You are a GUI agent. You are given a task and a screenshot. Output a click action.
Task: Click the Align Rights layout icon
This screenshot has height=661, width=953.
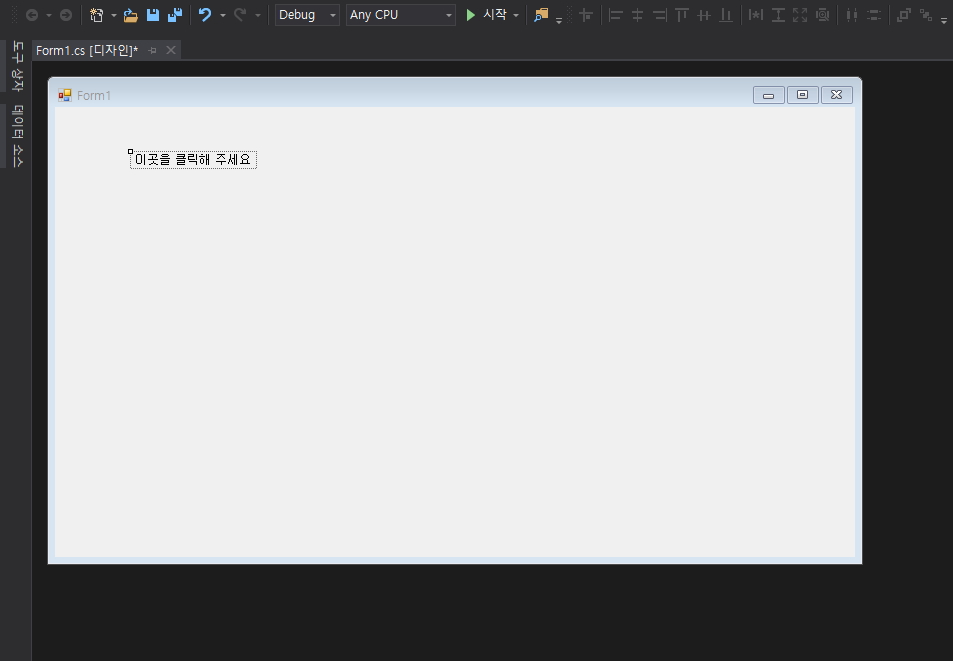(x=660, y=15)
